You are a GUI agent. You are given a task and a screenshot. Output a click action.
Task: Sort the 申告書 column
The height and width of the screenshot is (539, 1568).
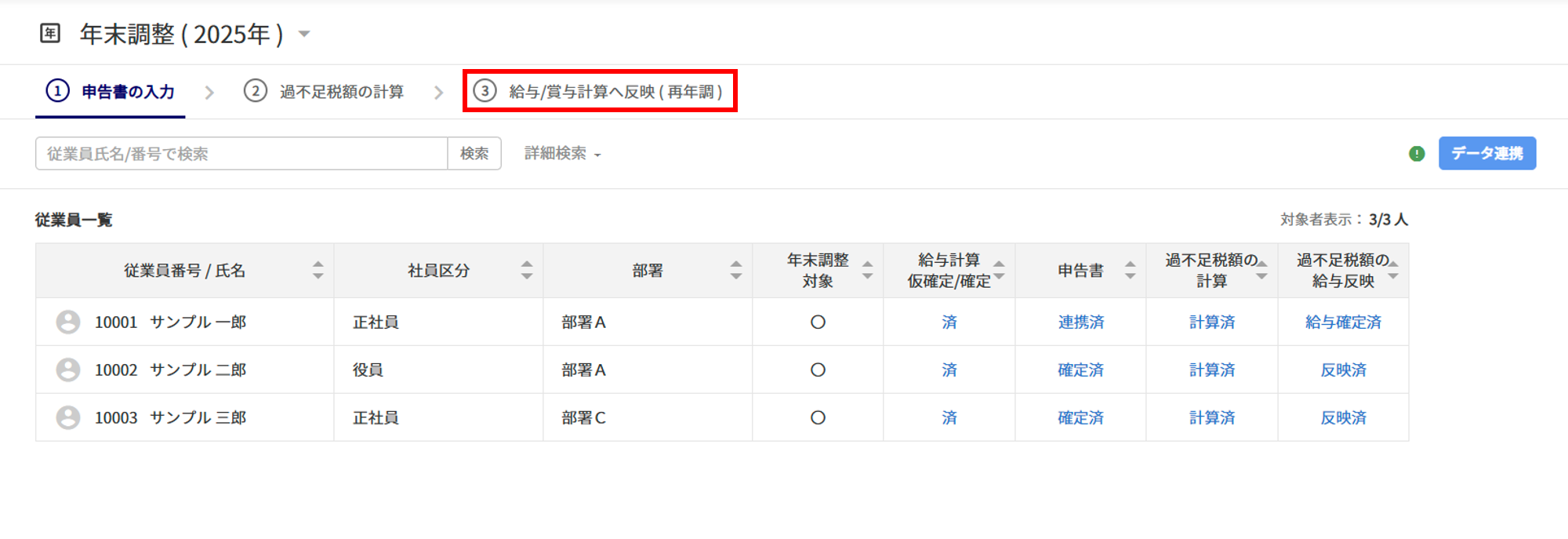click(x=1130, y=271)
